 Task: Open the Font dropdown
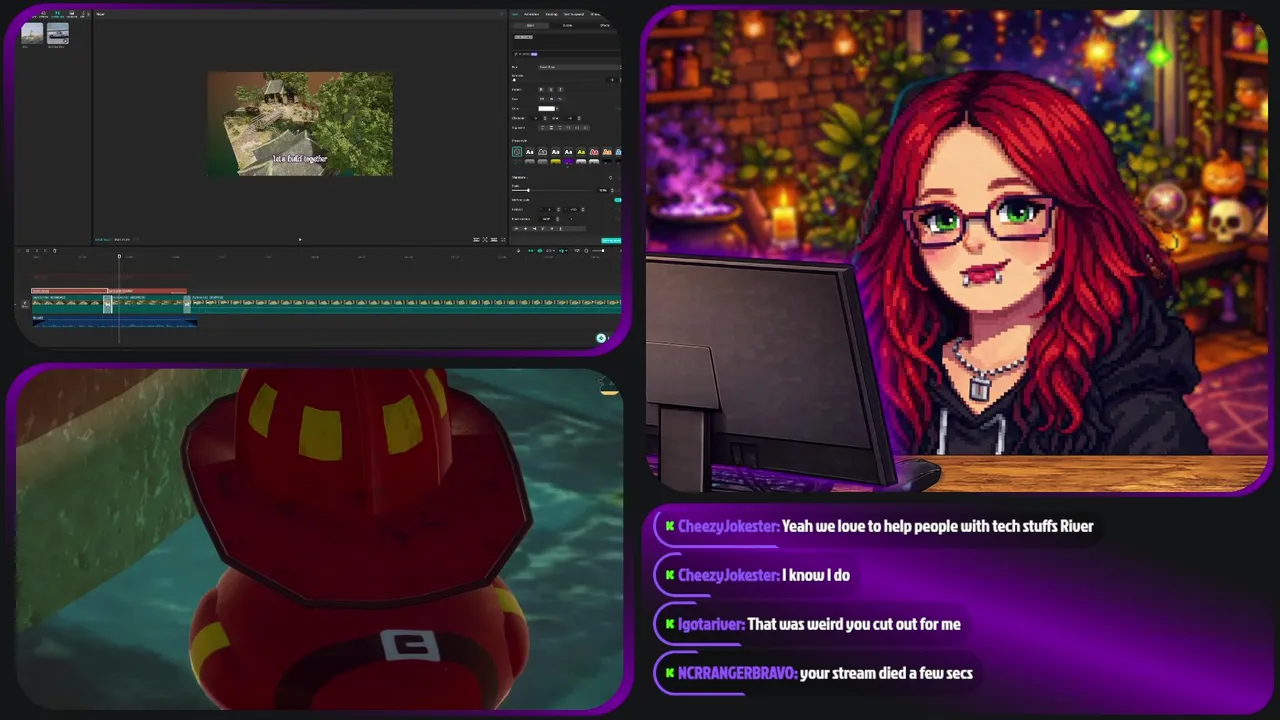pos(579,67)
